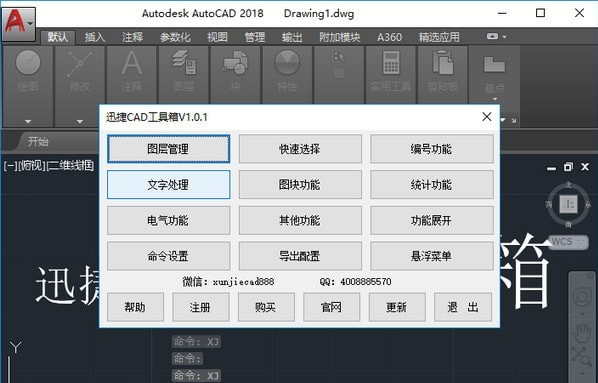
Task: Open 编号功能 in the toolbox
Action: pos(432,149)
